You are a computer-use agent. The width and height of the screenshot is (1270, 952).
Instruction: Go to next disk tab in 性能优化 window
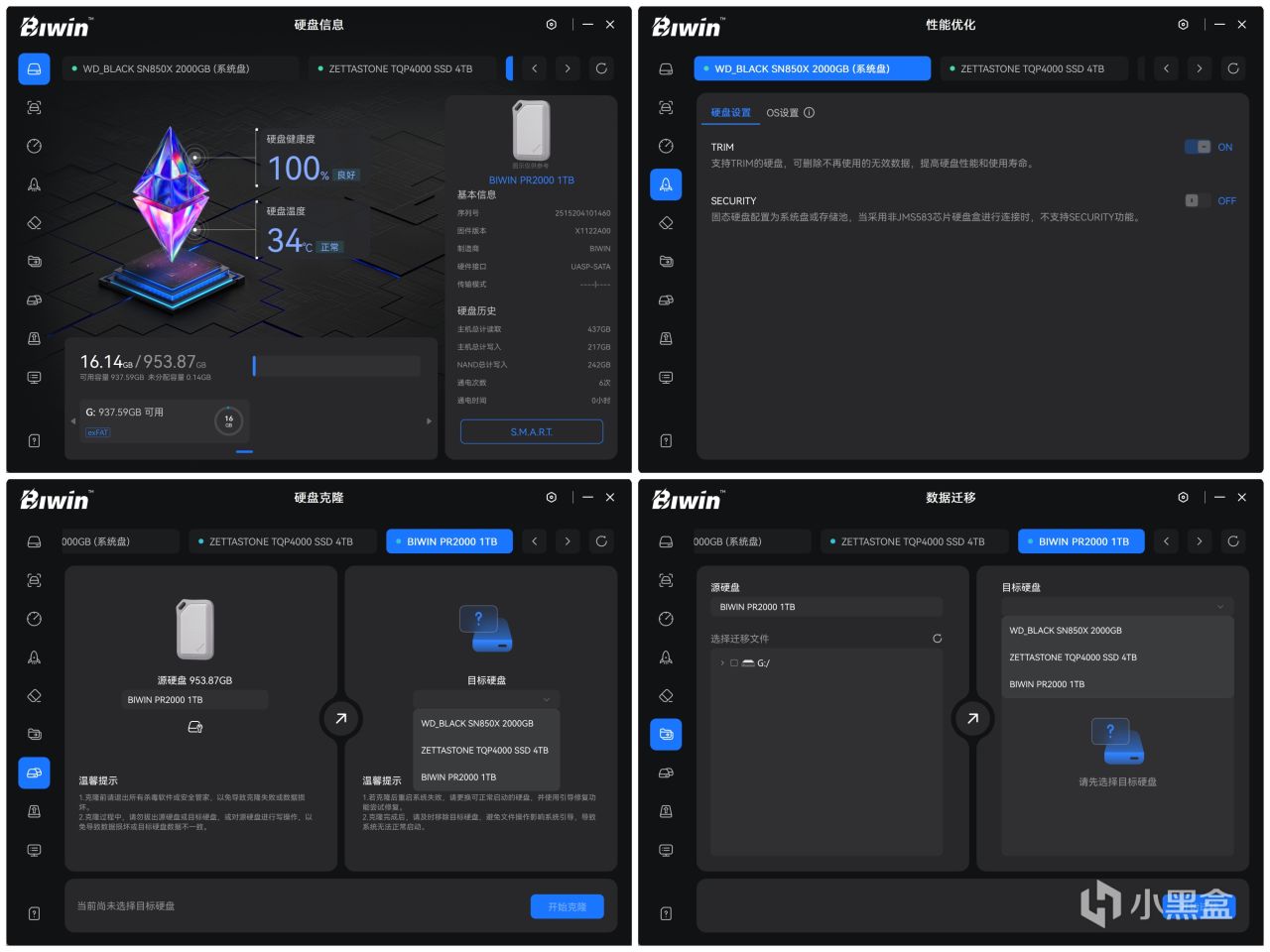pyautogui.click(x=1200, y=68)
